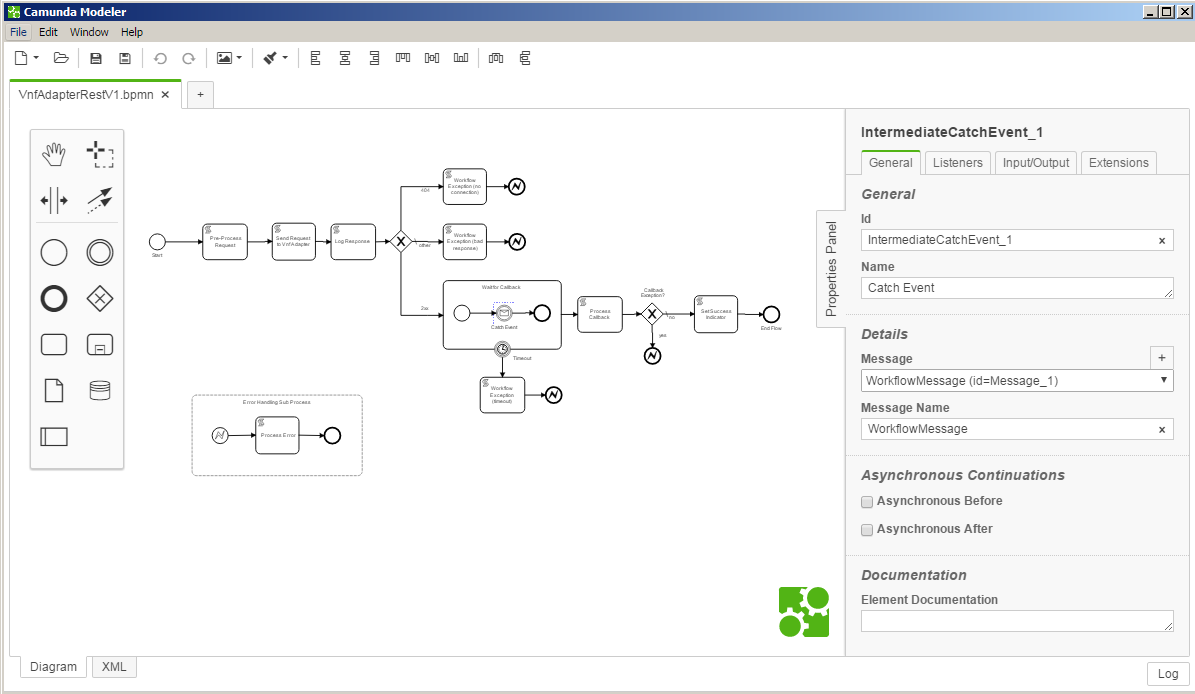Clear the Id field value

[x=1162, y=241]
